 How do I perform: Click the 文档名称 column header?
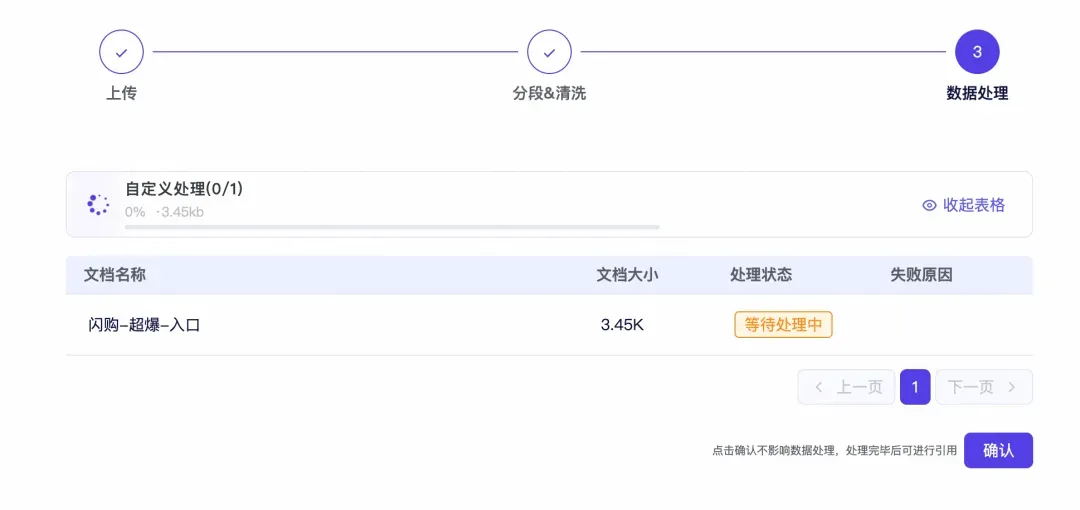[115, 275]
